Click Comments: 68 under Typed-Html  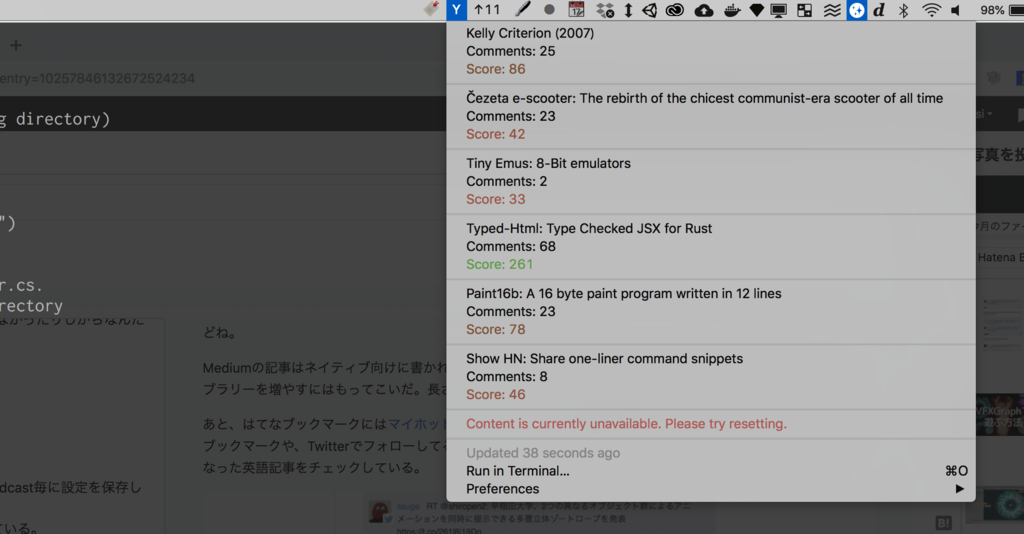pos(510,246)
